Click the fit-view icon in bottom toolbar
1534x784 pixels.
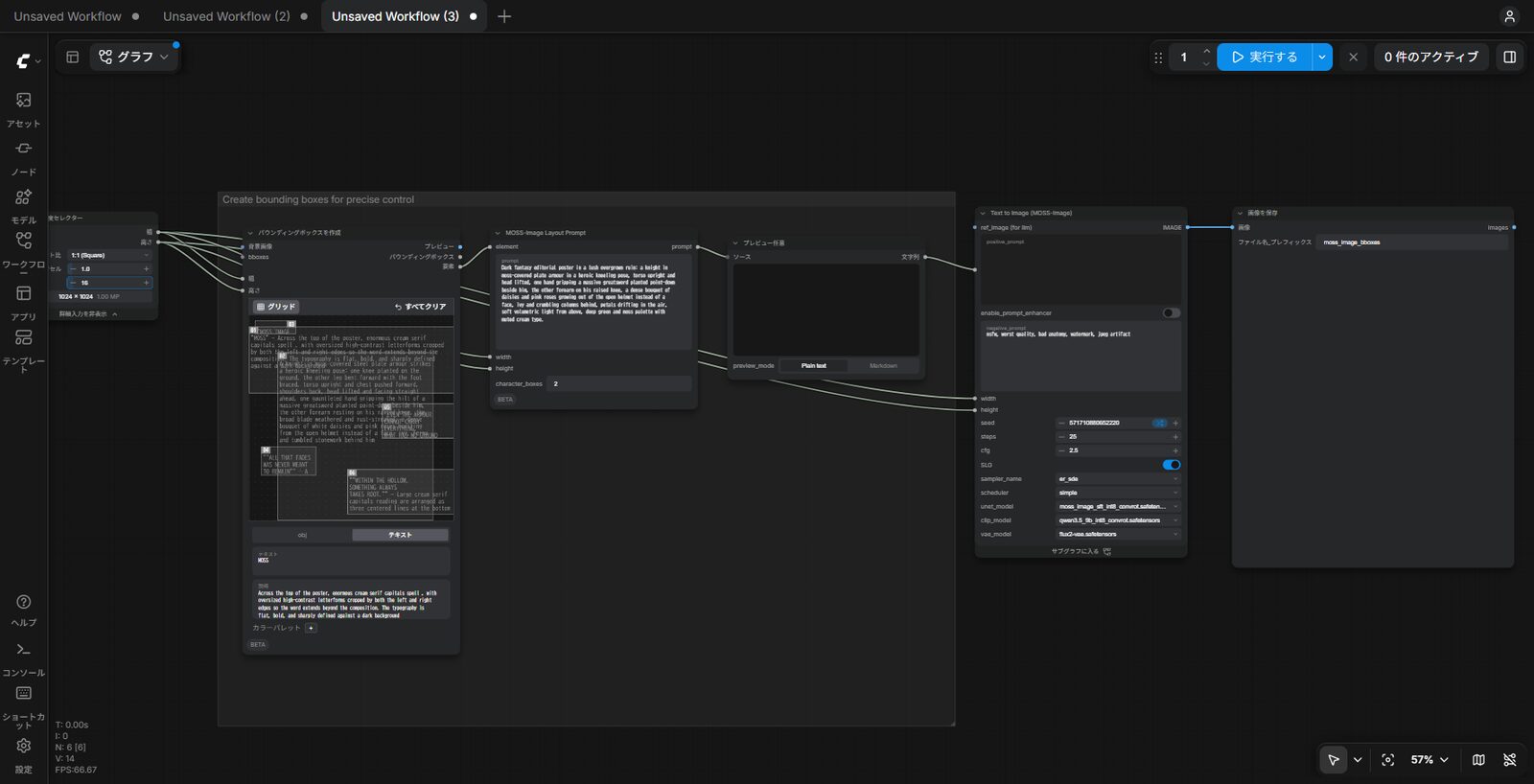[1387, 759]
